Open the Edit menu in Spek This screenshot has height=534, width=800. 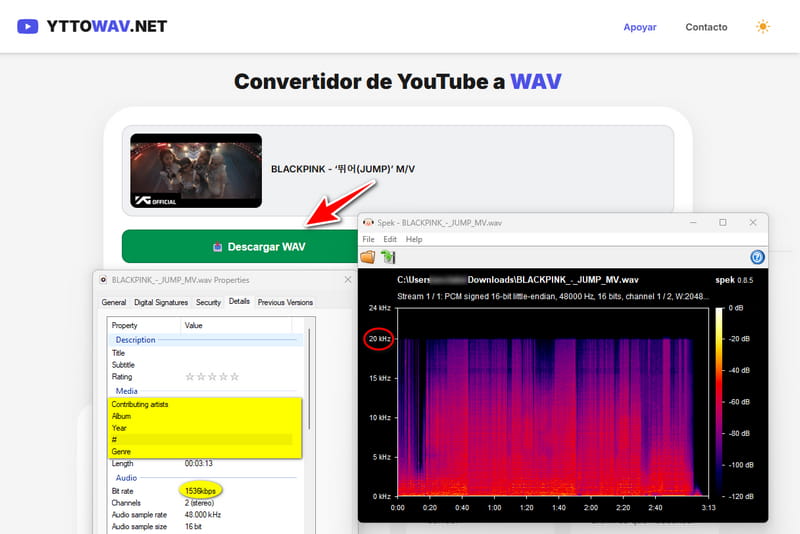390,239
